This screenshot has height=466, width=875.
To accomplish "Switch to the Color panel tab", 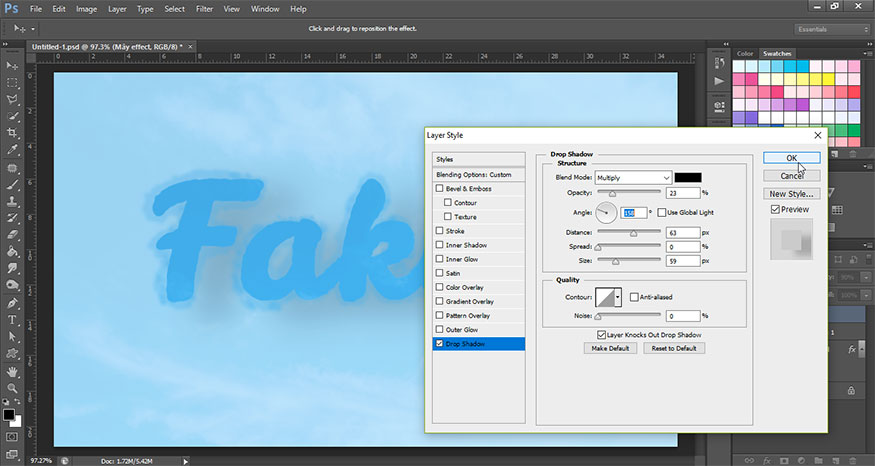I will (745, 54).
